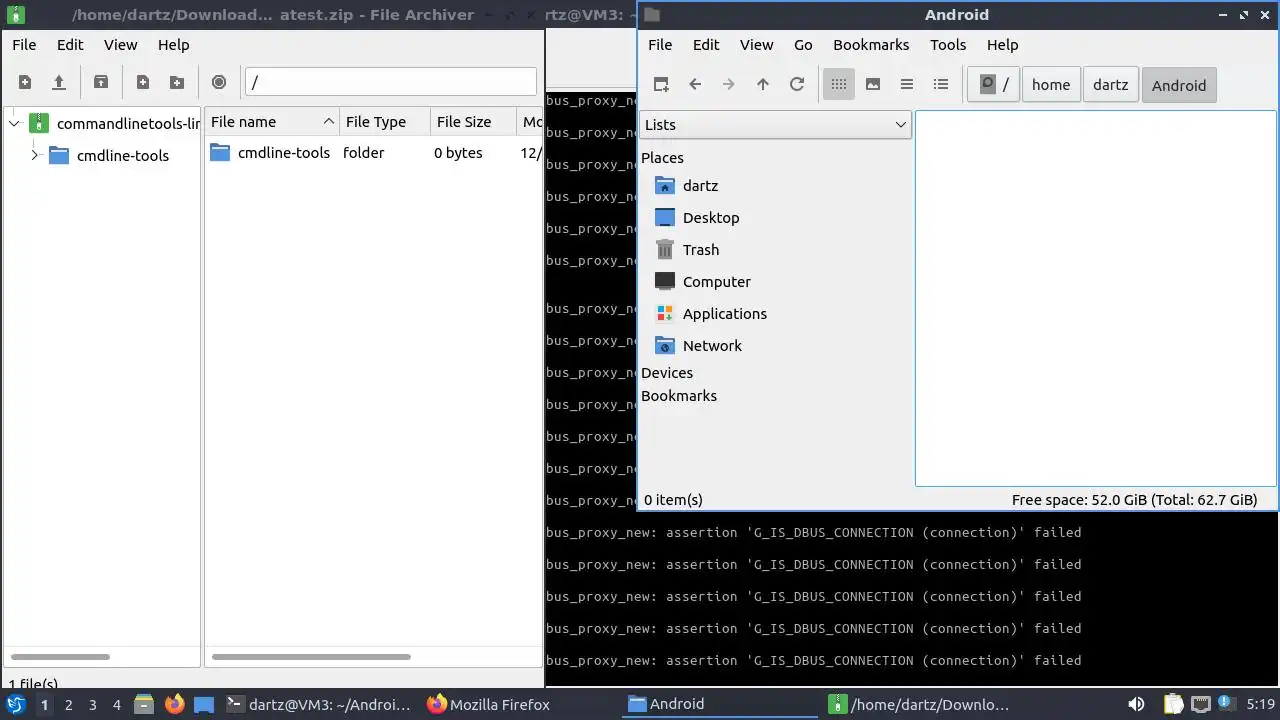Select cmdline-tools folder row in file list
This screenshot has width=1280, height=720.
374,153
